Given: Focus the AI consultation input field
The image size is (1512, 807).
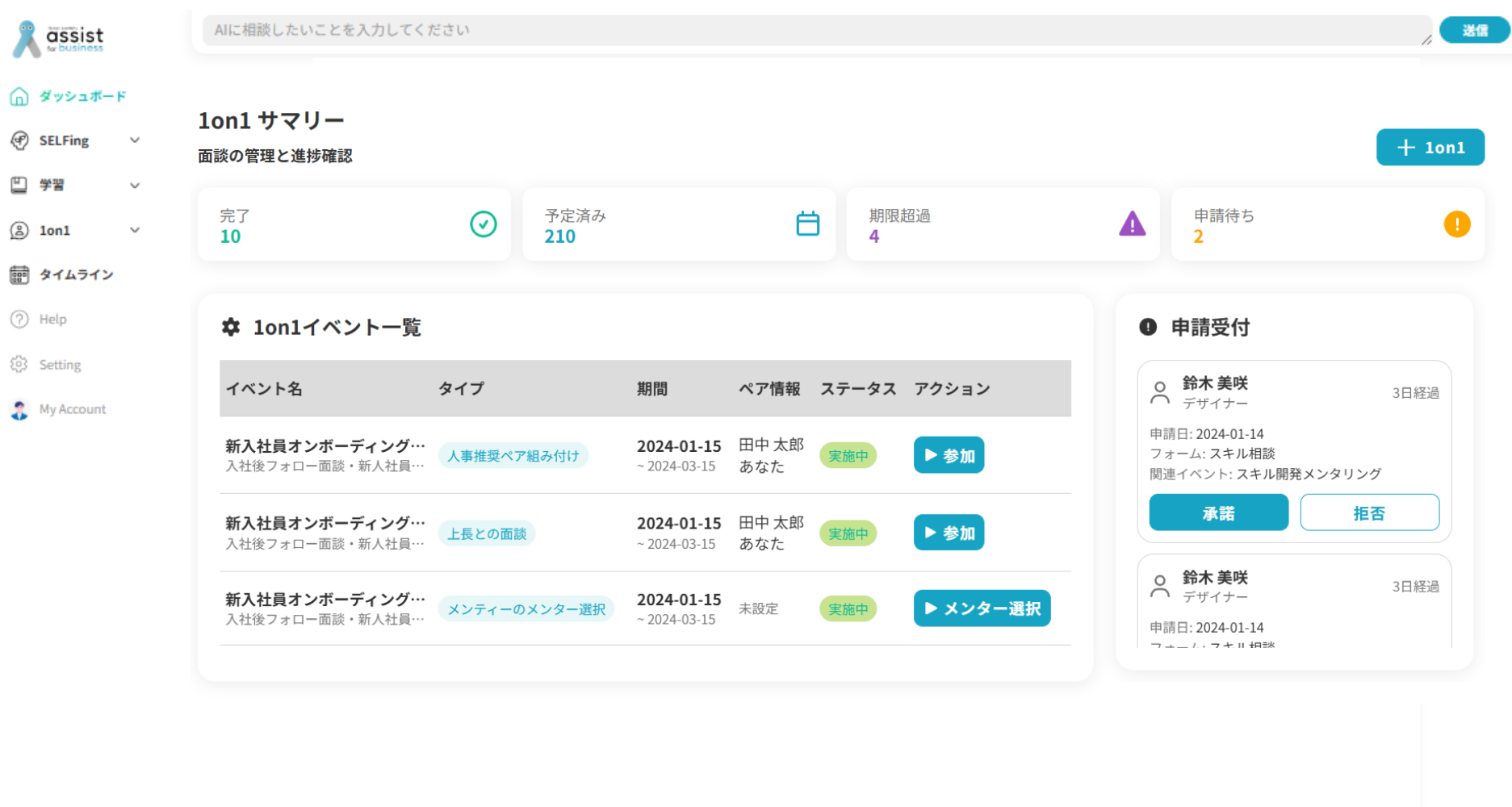Looking at the screenshot, I should tap(814, 31).
